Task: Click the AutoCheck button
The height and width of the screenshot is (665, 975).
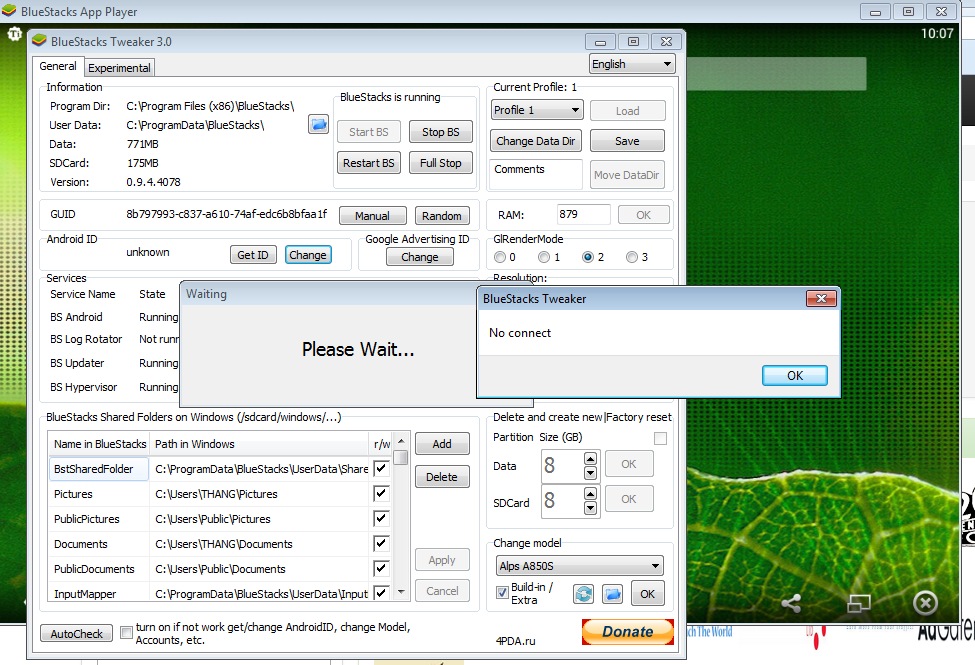Action: (76, 633)
